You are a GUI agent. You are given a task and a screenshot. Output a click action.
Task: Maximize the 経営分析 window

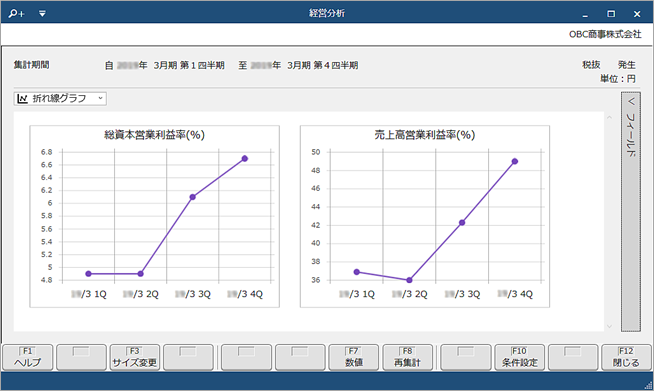[611, 14]
